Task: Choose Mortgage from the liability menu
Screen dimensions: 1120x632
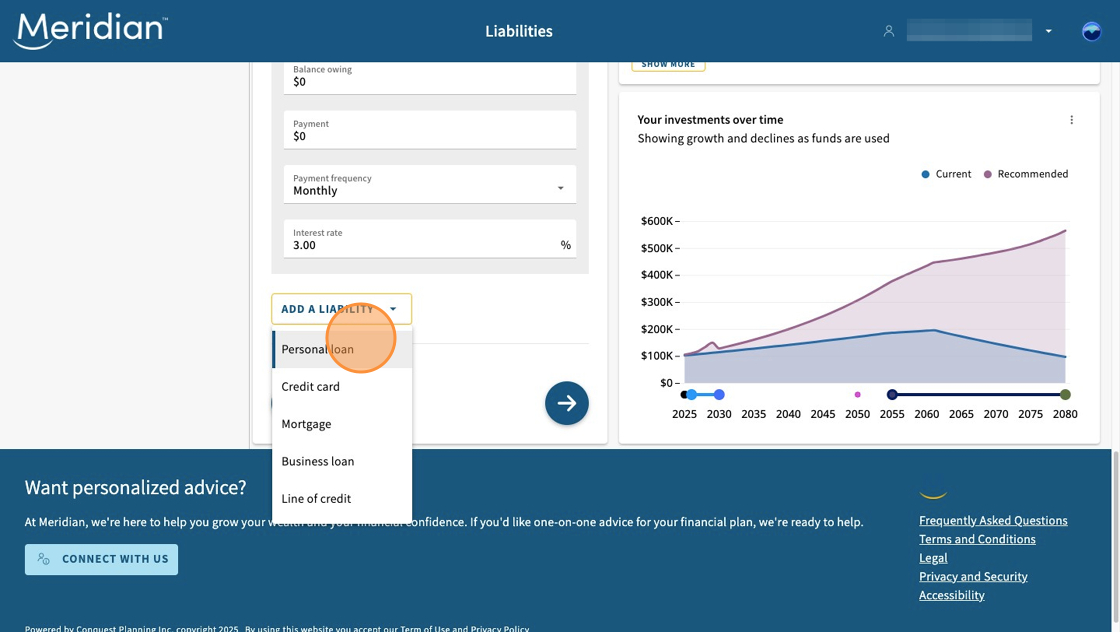Action: click(342, 424)
